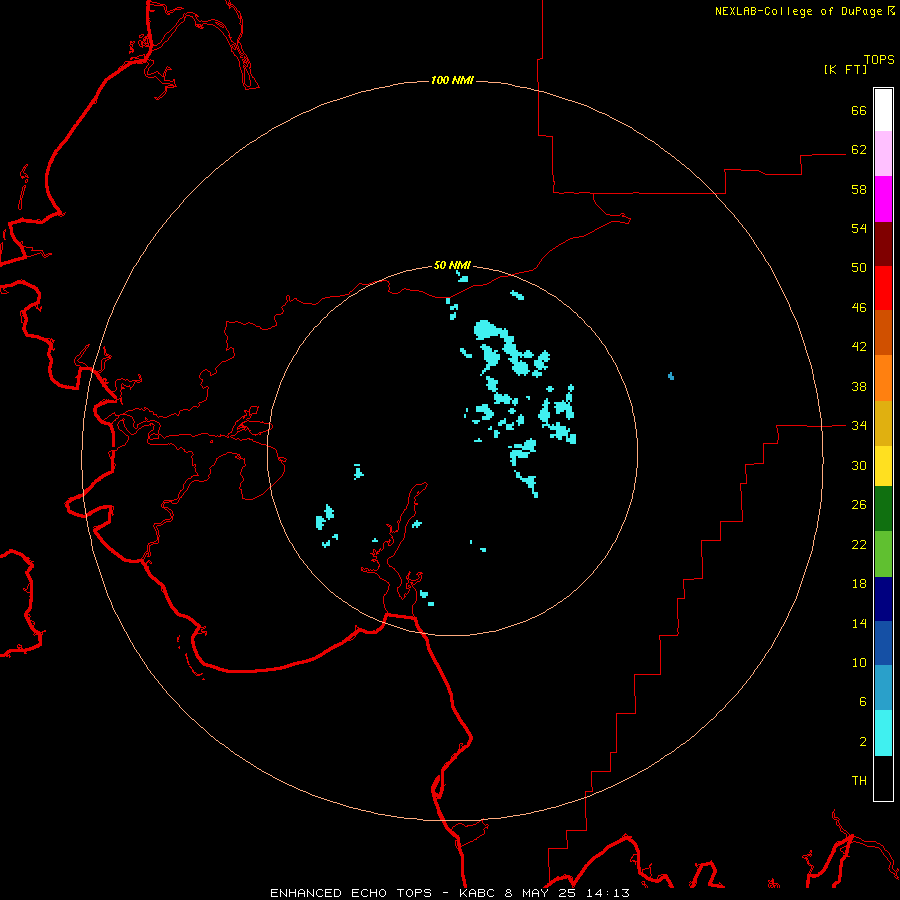Click the legend value 22

coord(859,545)
